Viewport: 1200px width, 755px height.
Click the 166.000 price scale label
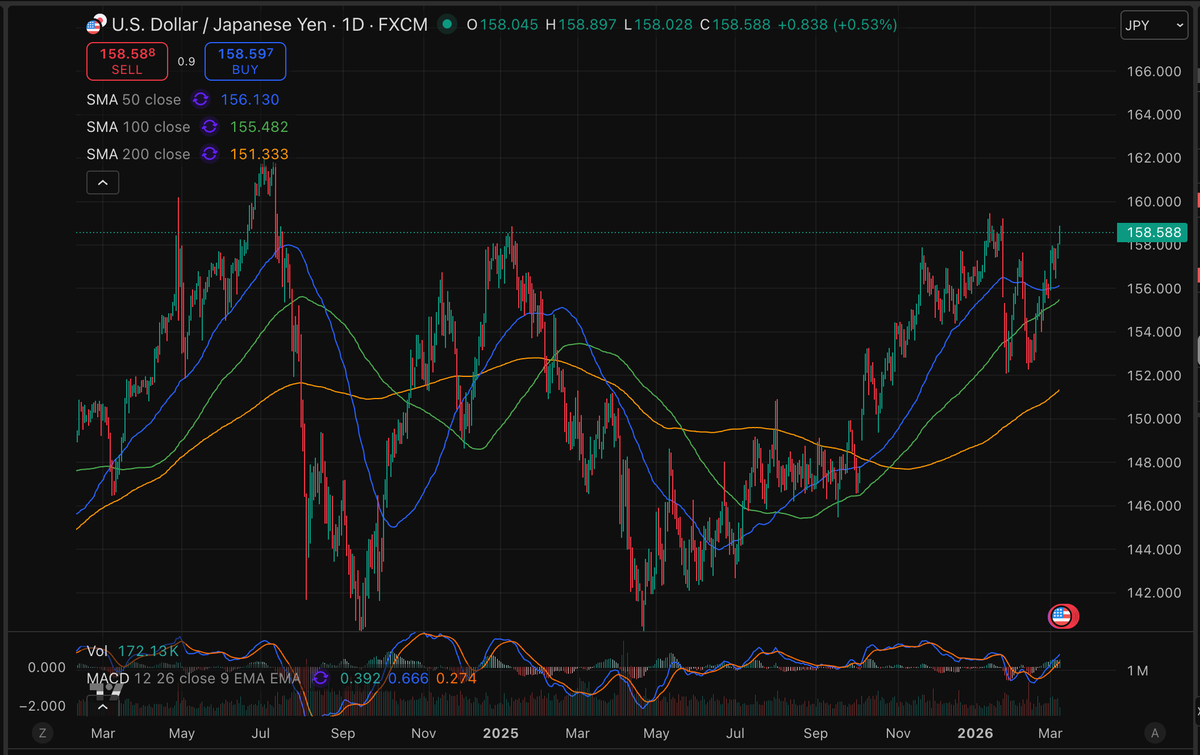point(1155,71)
